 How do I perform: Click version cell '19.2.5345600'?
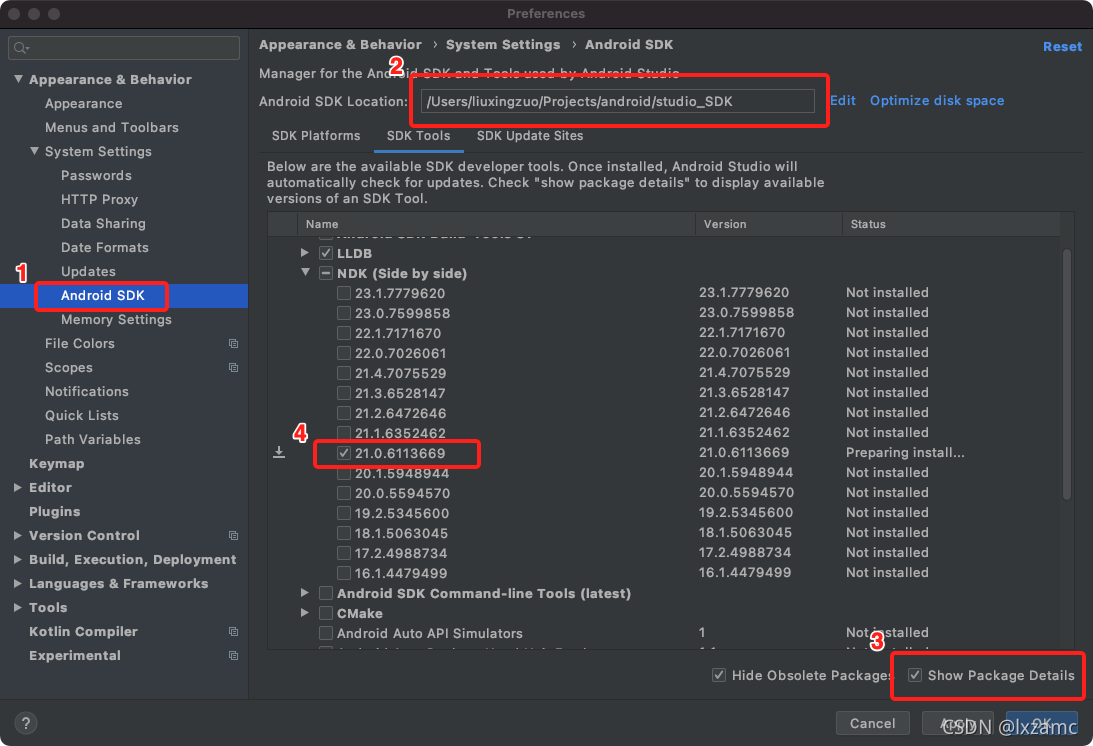click(x=748, y=512)
